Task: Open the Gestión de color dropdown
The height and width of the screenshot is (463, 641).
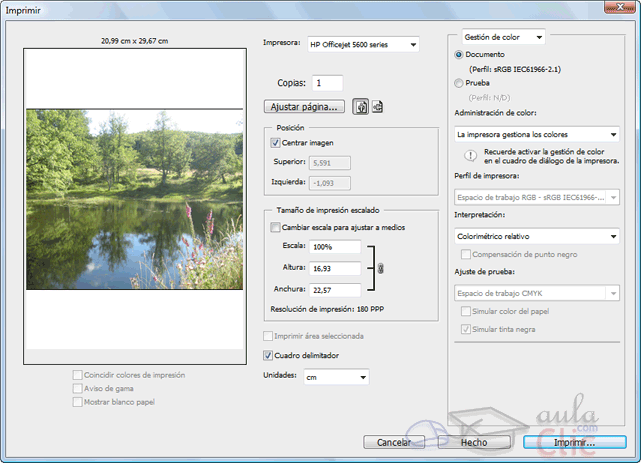Action: click(x=503, y=37)
